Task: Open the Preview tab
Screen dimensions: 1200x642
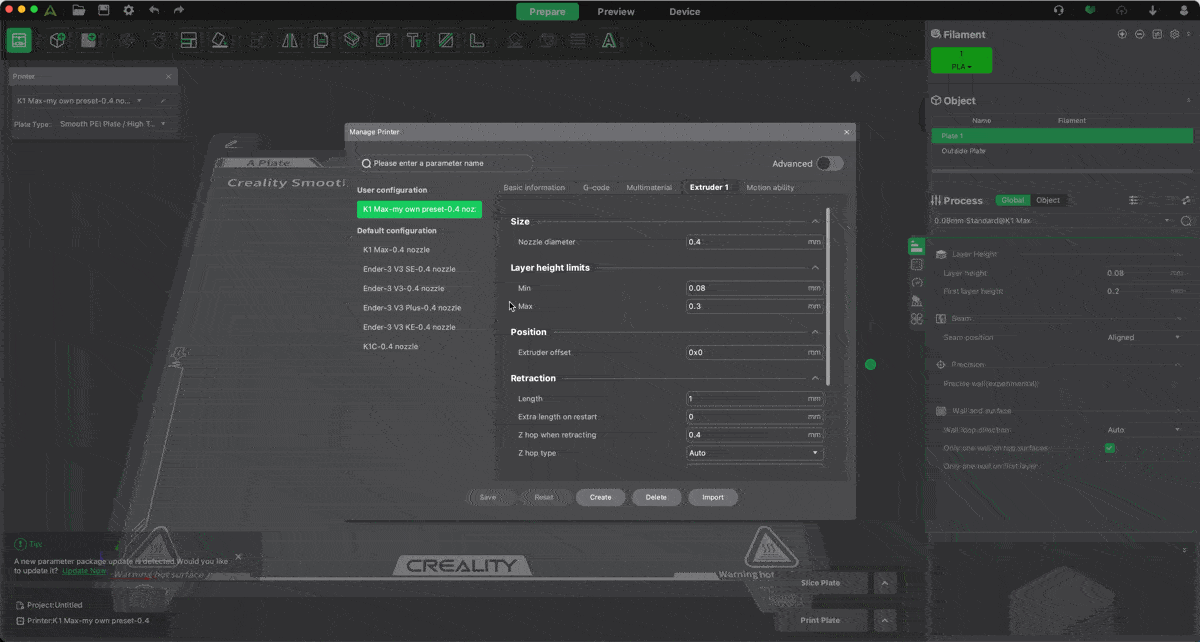Action: [x=616, y=12]
